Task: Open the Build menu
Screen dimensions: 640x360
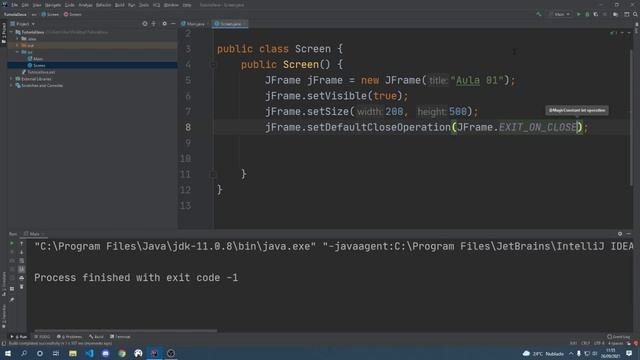Action: click(120, 5)
